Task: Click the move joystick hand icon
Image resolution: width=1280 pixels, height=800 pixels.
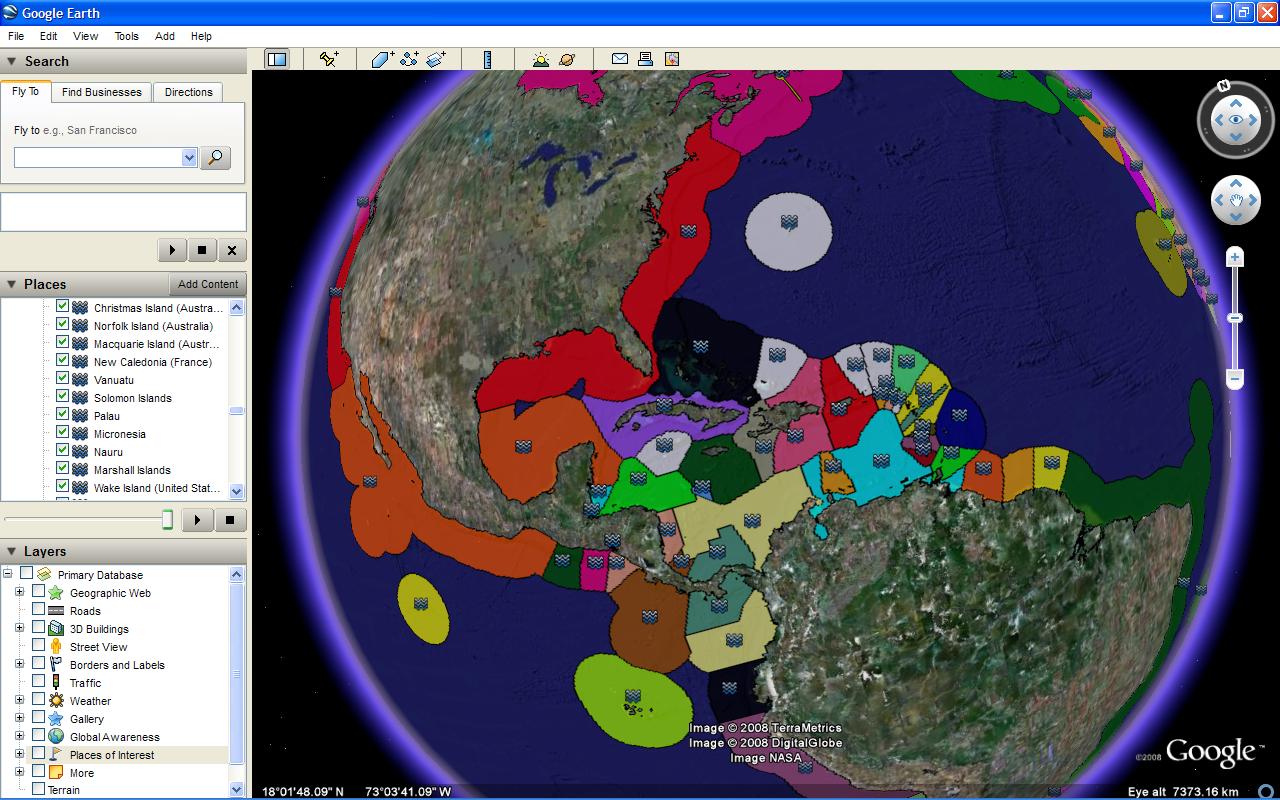Action: click(x=1236, y=201)
